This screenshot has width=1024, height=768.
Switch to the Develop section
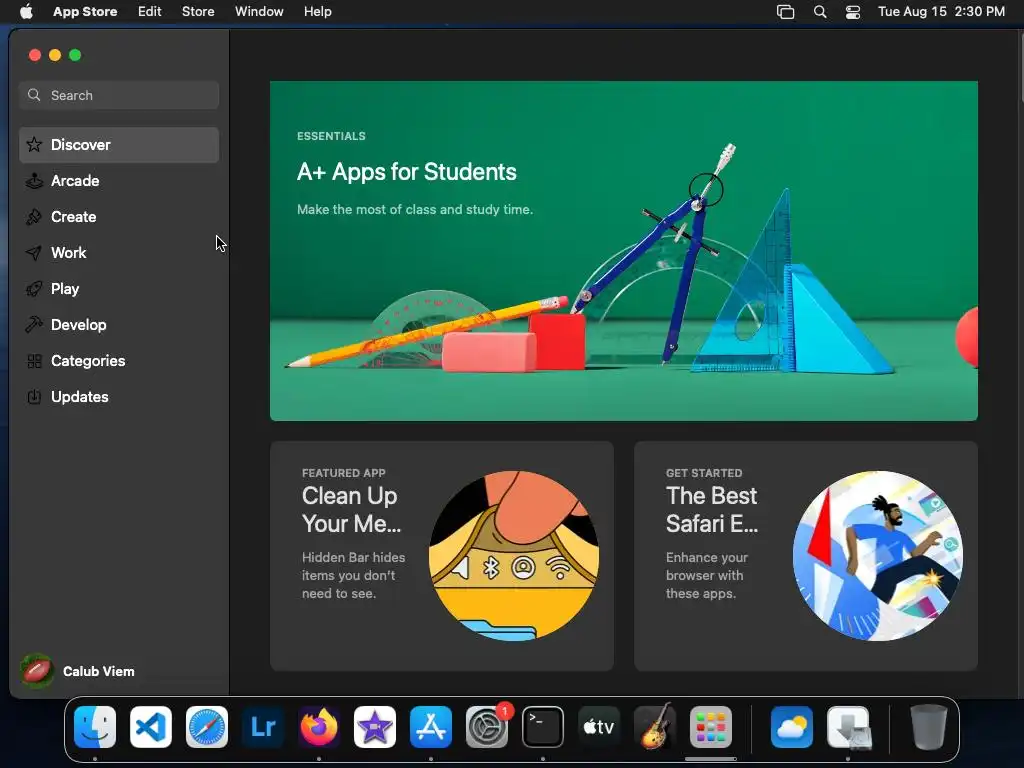[119, 325]
